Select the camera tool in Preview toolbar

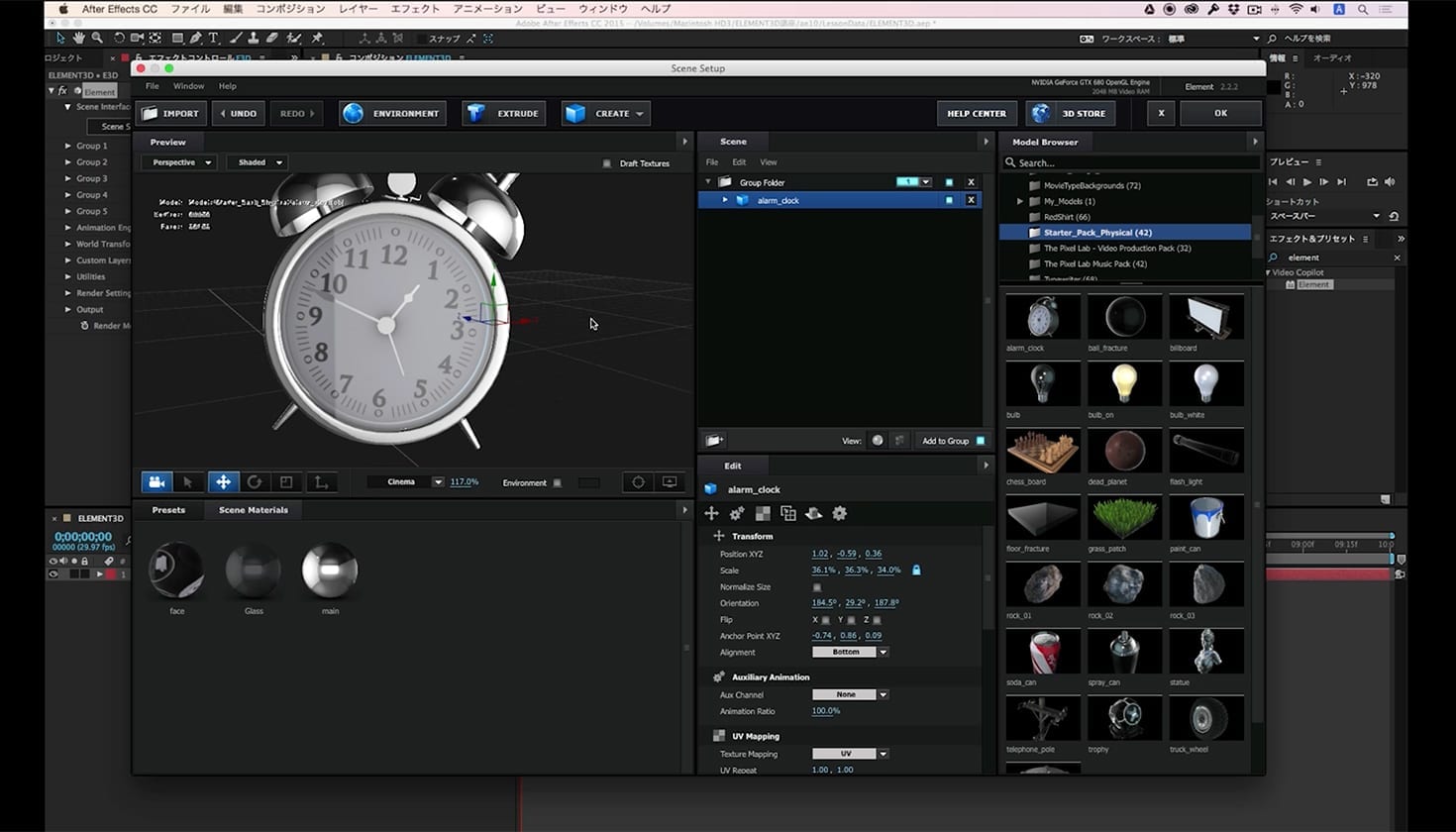156,482
